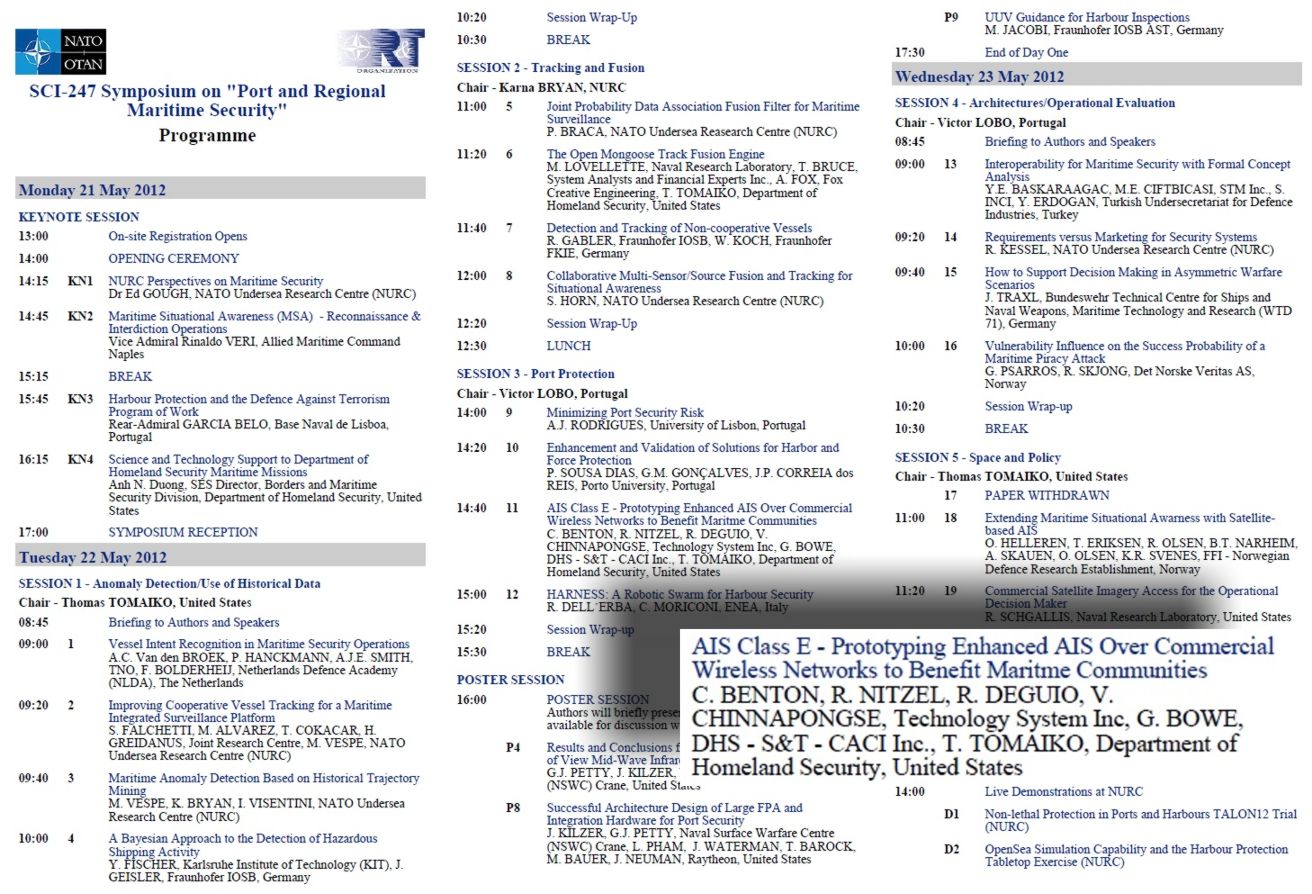Open 'Improving Cooperative Vessel Tracking' paper link
The height and width of the screenshot is (894, 1312).
[x=248, y=712]
